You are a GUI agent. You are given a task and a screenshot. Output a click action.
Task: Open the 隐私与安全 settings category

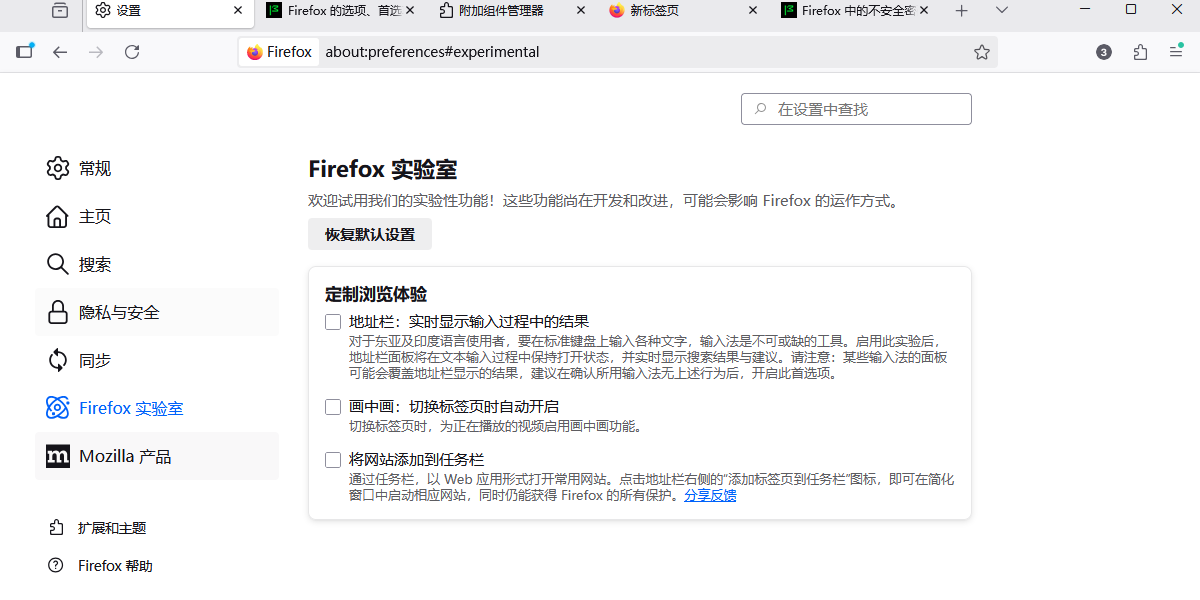[x=157, y=312]
